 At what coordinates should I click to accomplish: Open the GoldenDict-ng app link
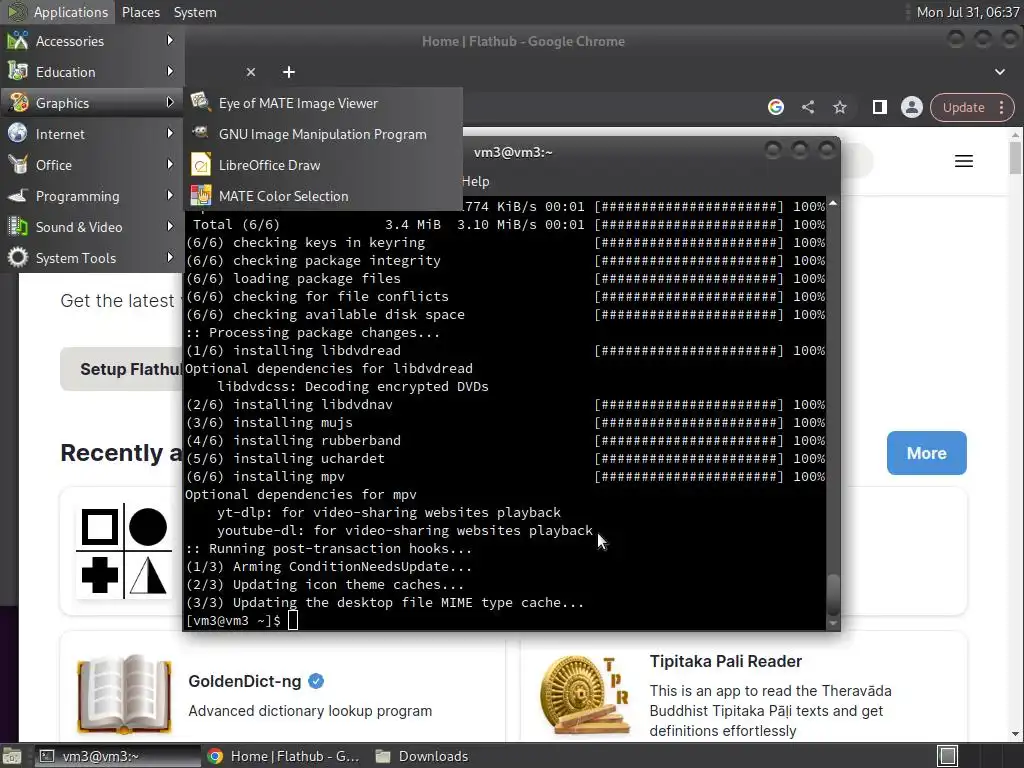click(245, 681)
